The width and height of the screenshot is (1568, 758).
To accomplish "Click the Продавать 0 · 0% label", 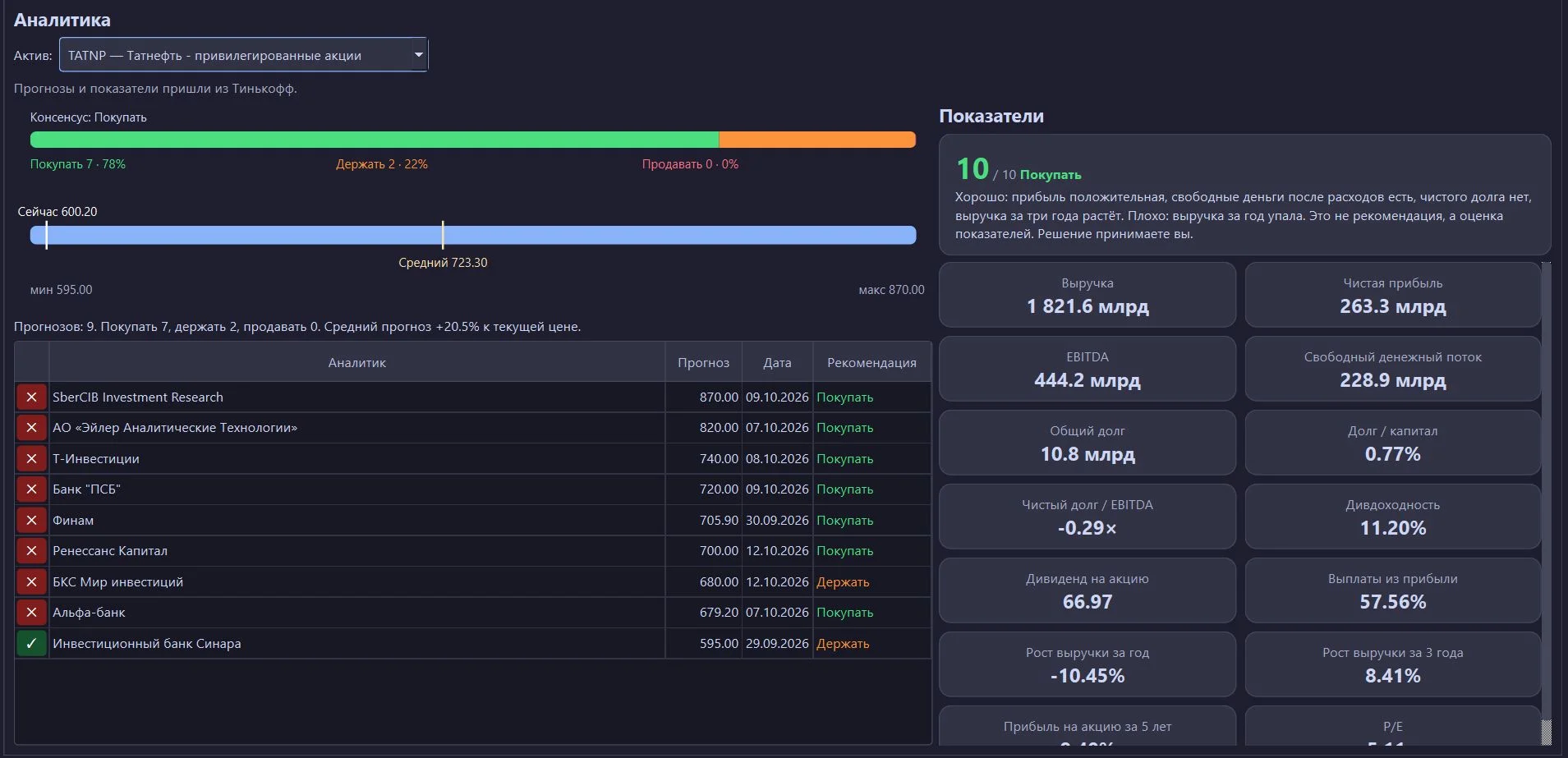I will pos(690,164).
